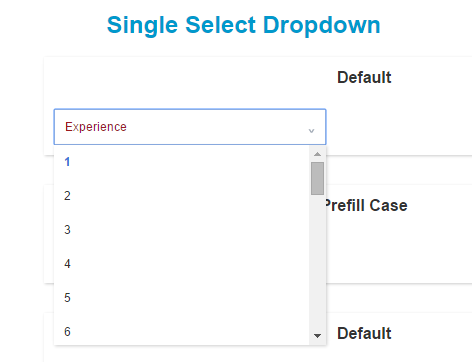Image resolution: width=472 pixels, height=362 pixels.
Task: Click the Experience dropdown field
Action: tap(190, 127)
